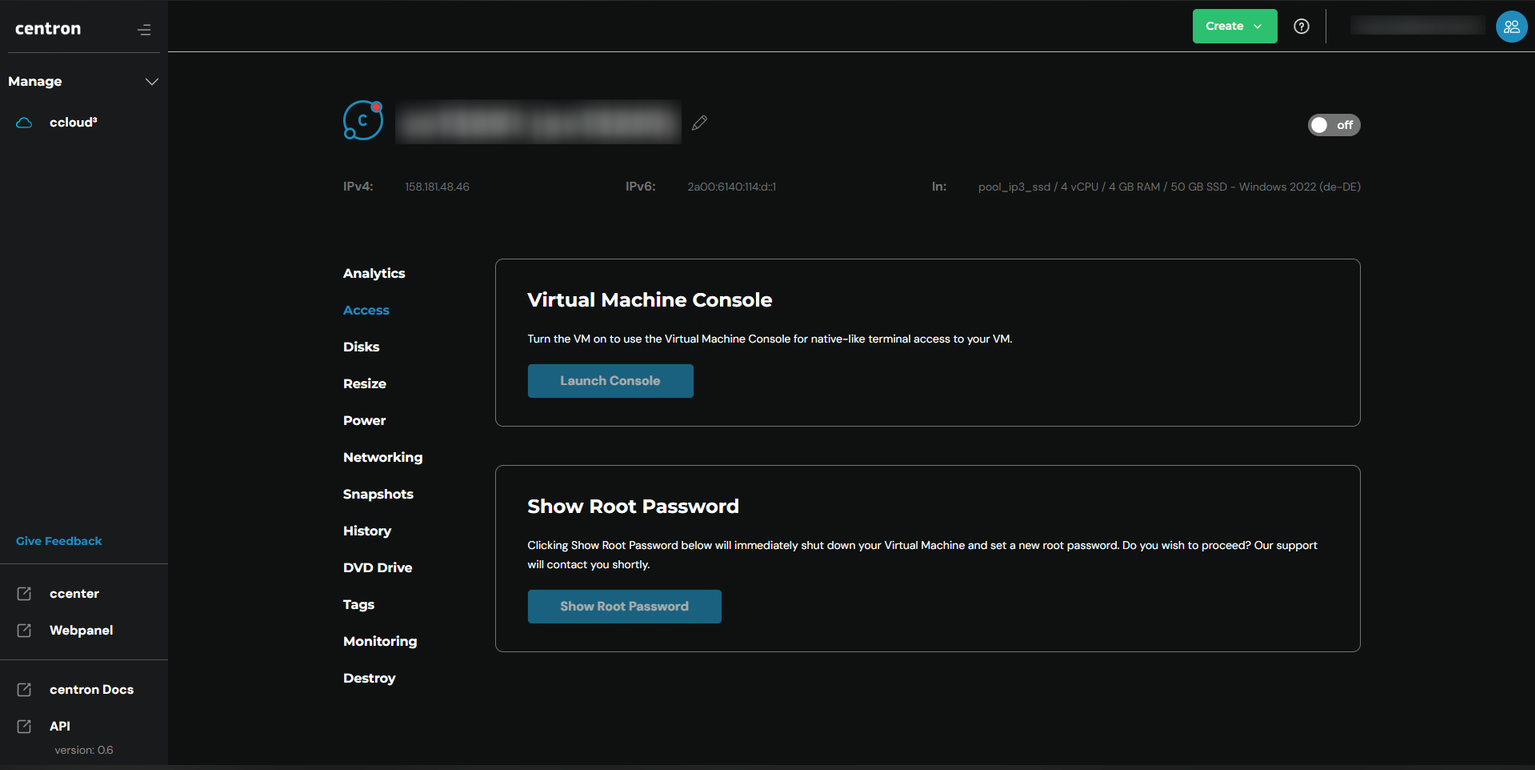Open ccenter external link icon
This screenshot has height=770, width=1535.
24,594
